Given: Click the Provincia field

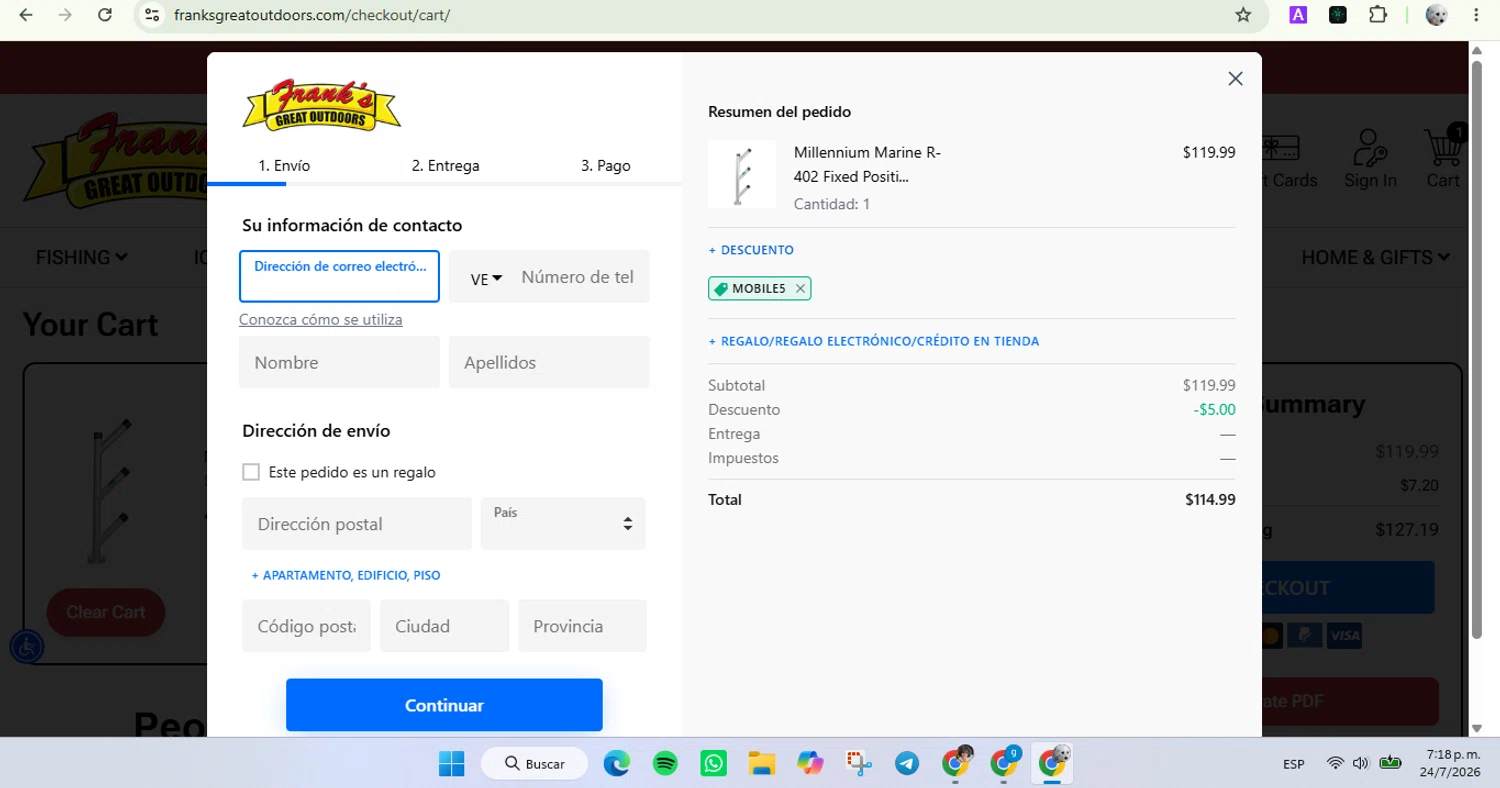Looking at the screenshot, I should point(582,626).
